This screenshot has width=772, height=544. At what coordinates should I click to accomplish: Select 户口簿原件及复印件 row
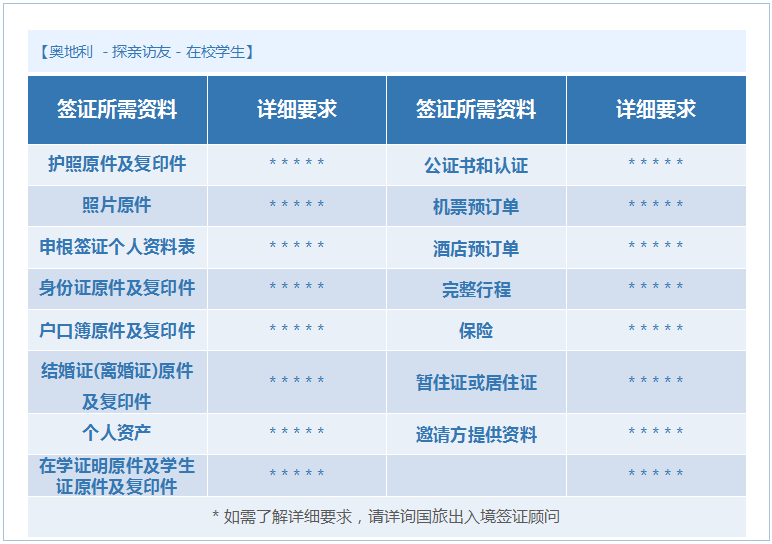[117, 330]
